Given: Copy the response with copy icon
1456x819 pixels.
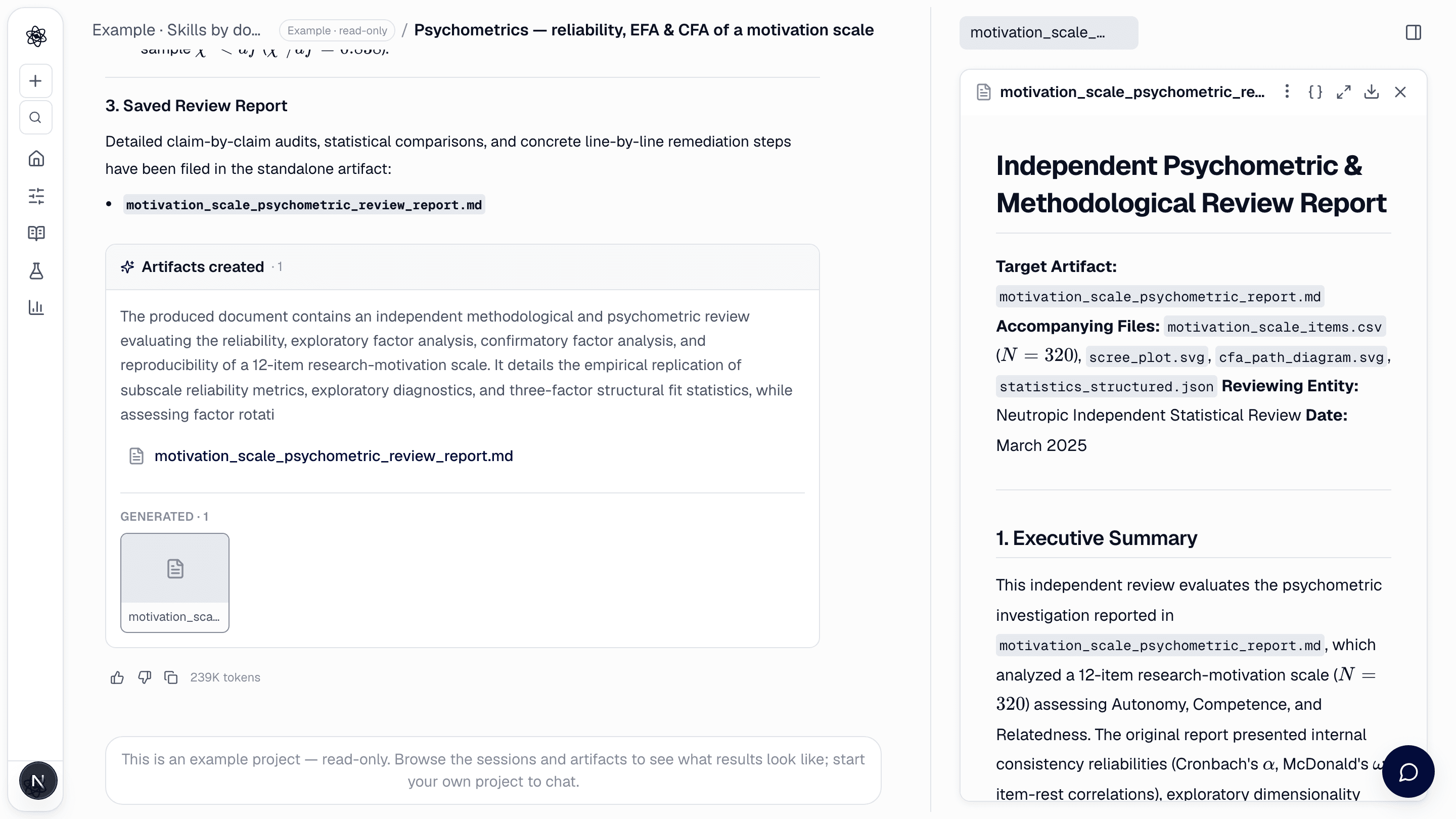Looking at the screenshot, I should point(171,677).
